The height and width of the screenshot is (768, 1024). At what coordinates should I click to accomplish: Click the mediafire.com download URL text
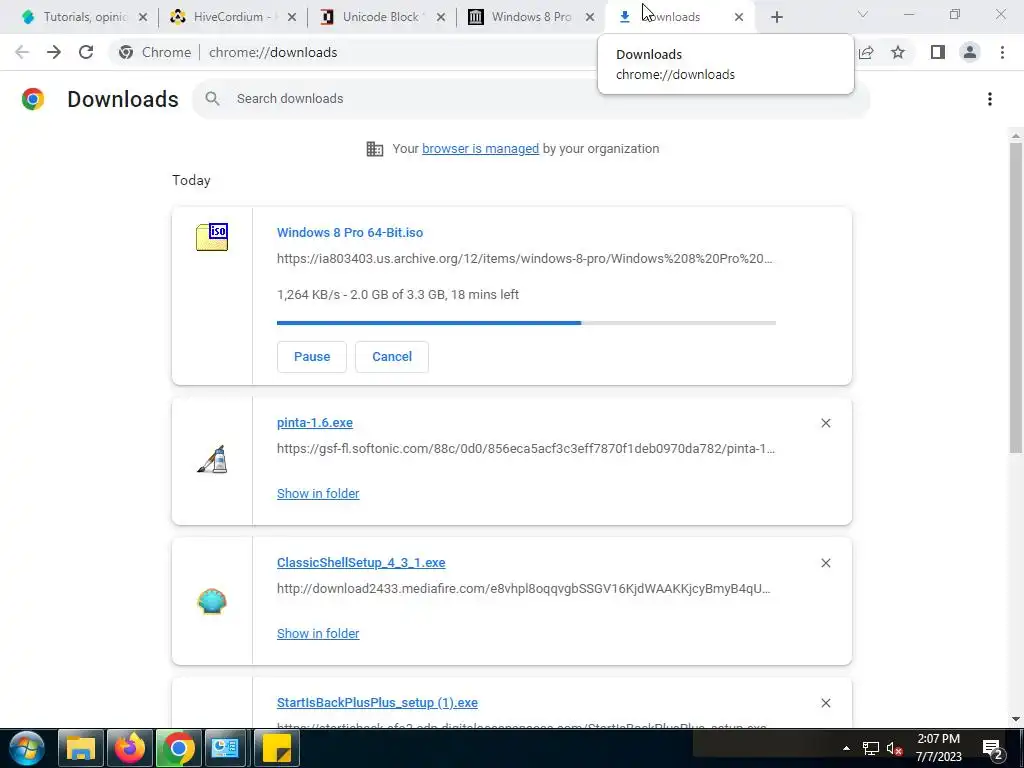click(524, 588)
